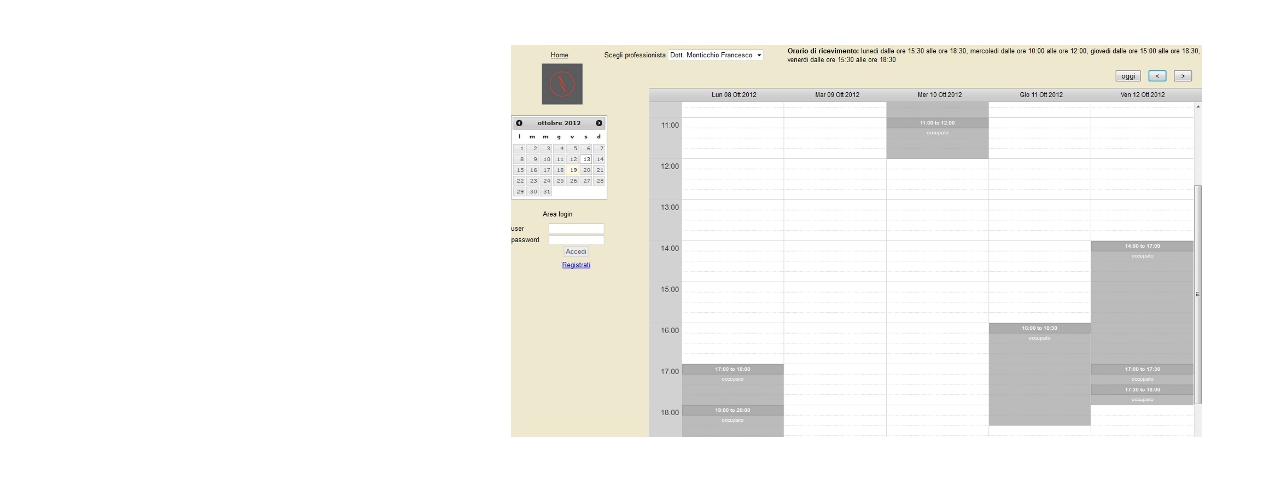1280x500 pixels.
Task: Go to previous month in mini calendar
Action: [519, 123]
